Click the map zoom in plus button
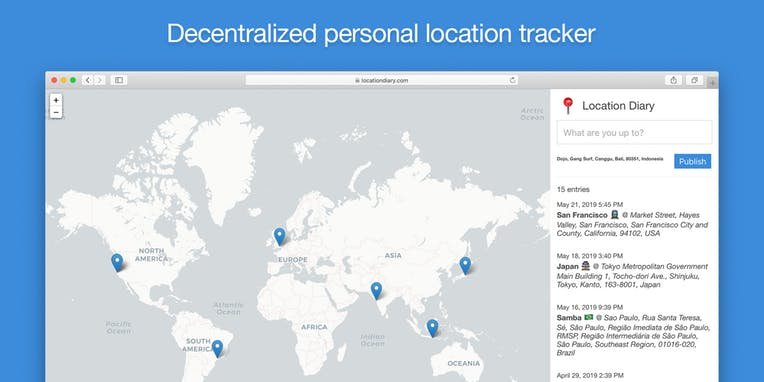The width and height of the screenshot is (764, 382). [x=56, y=100]
